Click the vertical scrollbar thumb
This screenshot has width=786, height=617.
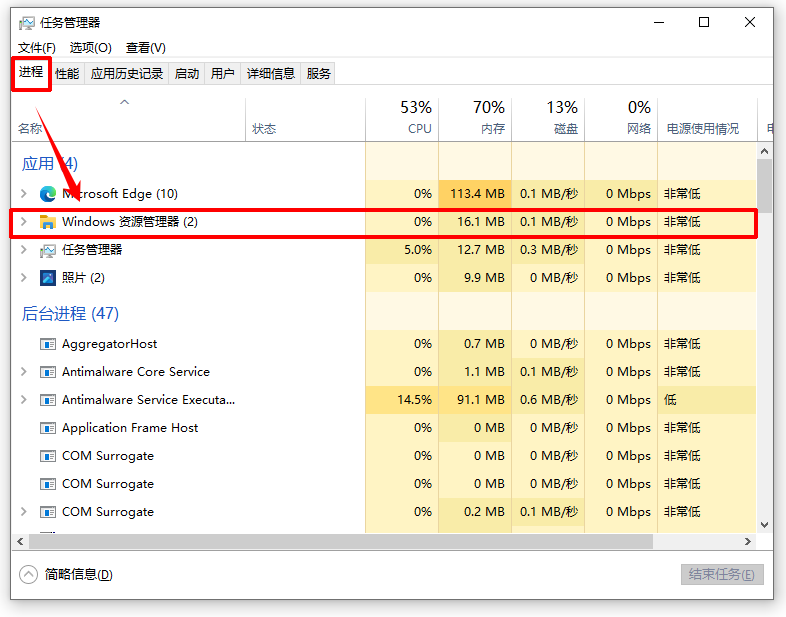764,186
